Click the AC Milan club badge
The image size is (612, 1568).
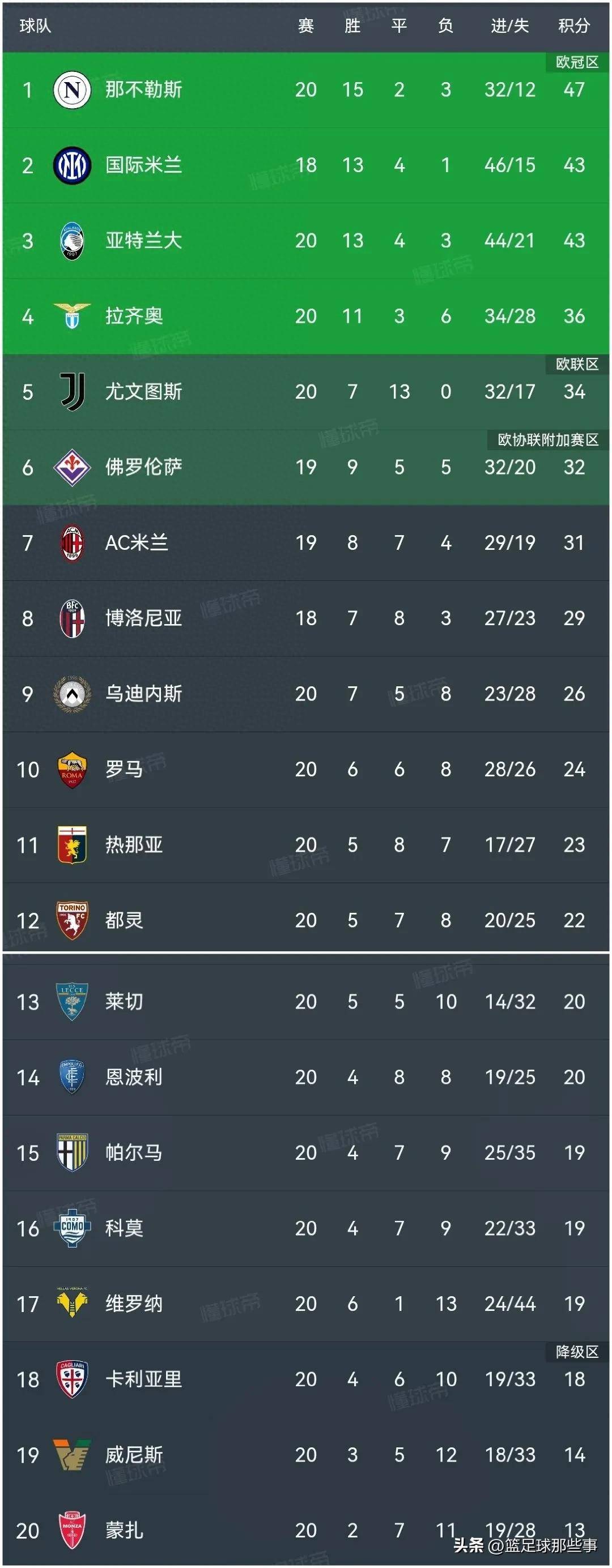click(x=72, y=543)
